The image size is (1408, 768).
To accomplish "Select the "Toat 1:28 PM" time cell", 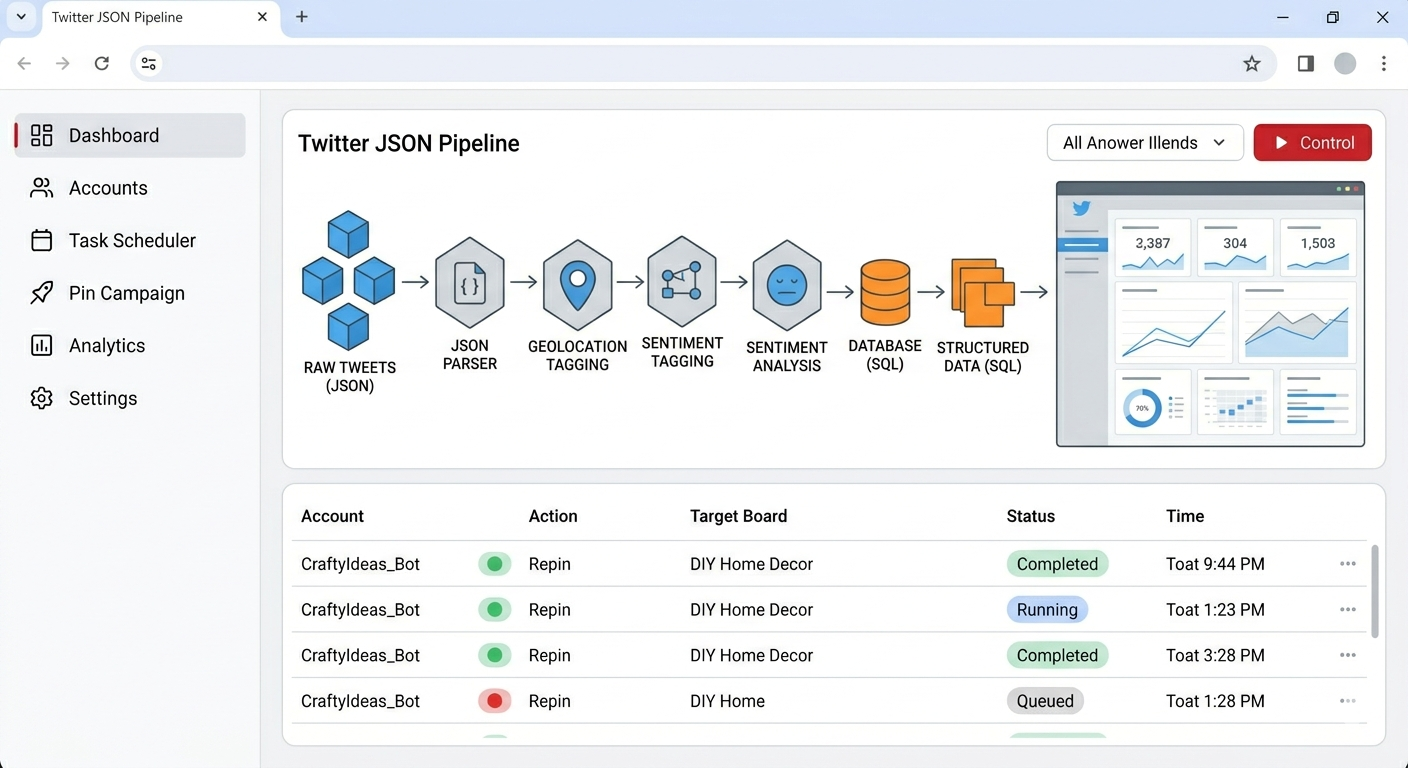I will 1215,701.
